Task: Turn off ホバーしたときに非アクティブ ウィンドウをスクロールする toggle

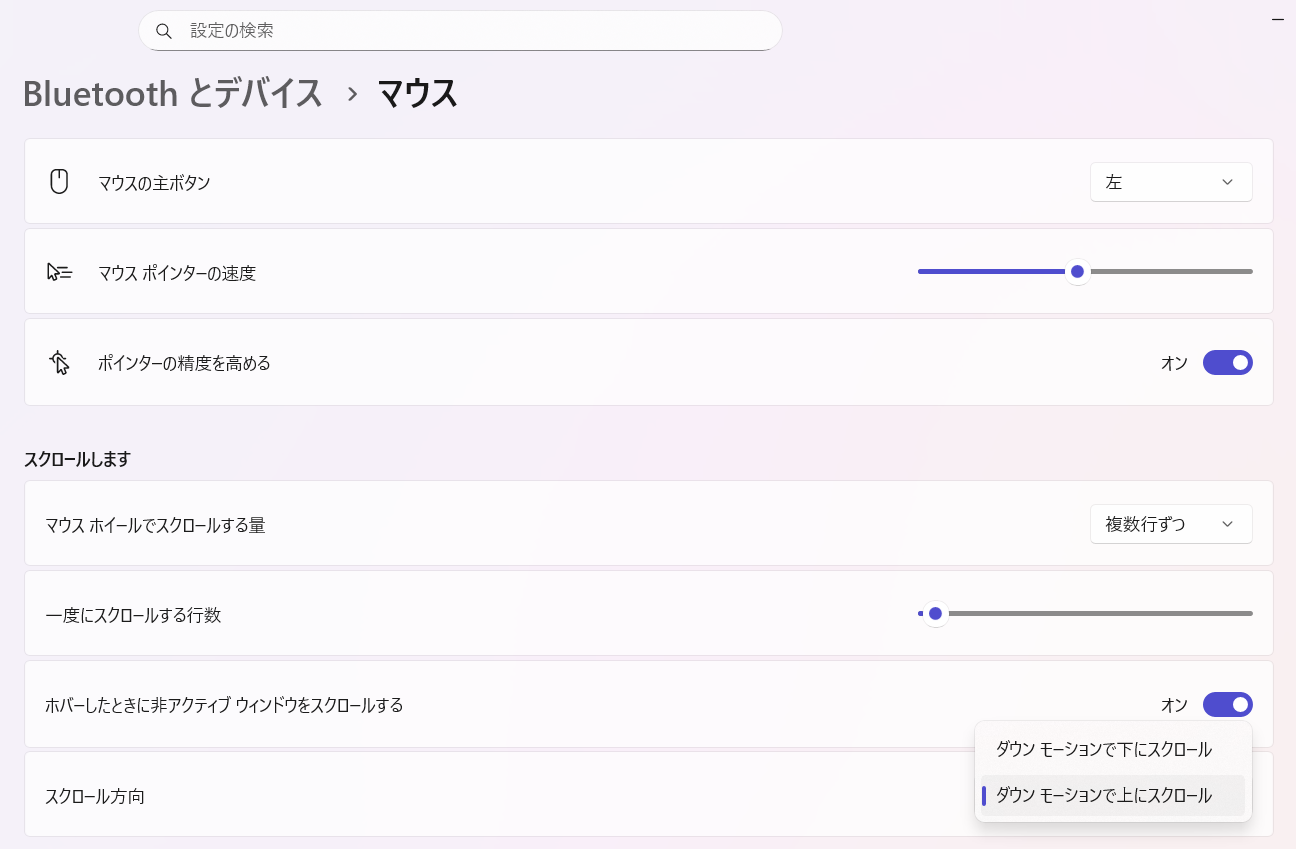Action: 1227,705
